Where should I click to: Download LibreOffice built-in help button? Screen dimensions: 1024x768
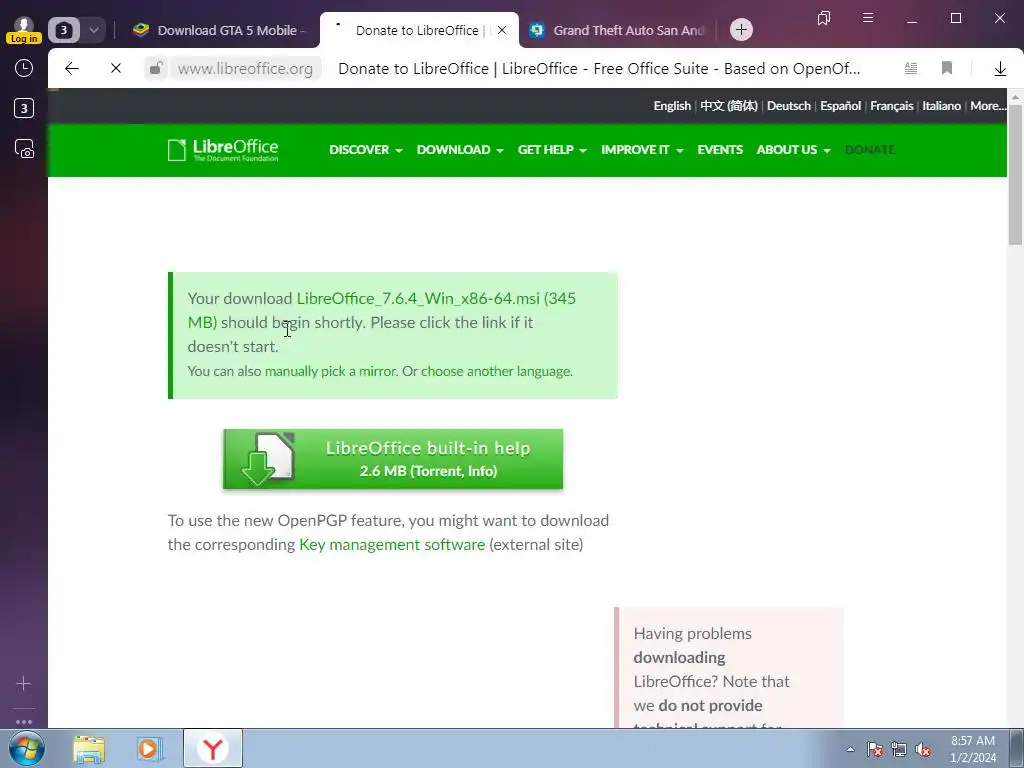tap(392, 459)
